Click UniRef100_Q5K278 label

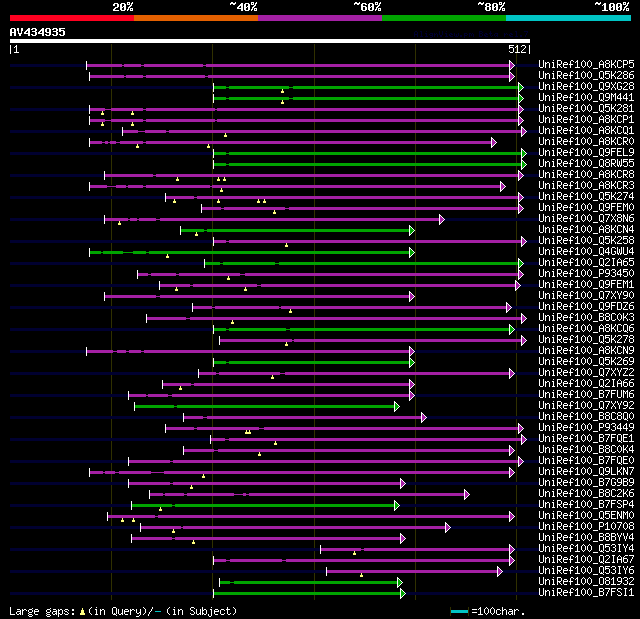[586, 340]
